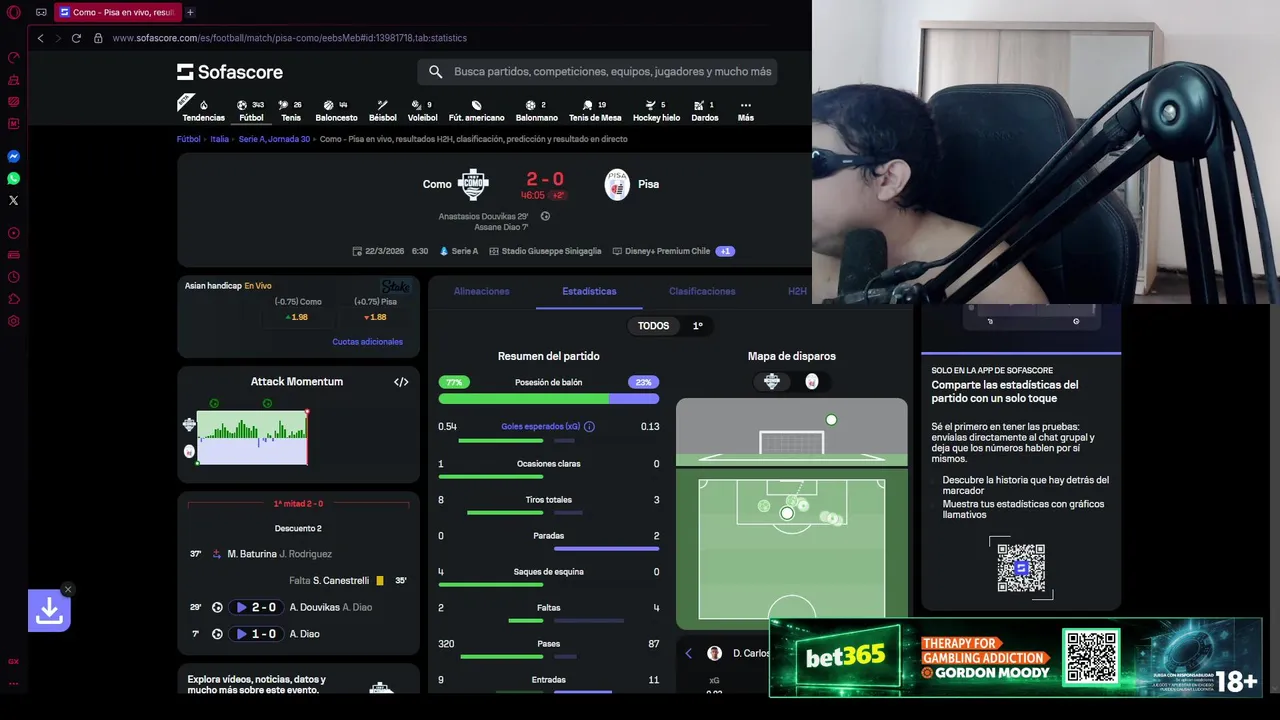Play the 2 - 0 goal video
Viewport: 1280px width, 720px height.
click(254, 607)
